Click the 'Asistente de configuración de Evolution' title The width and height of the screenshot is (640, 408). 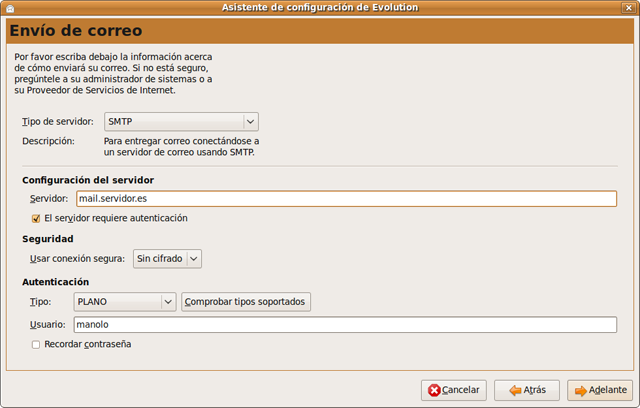click(320, 8)
